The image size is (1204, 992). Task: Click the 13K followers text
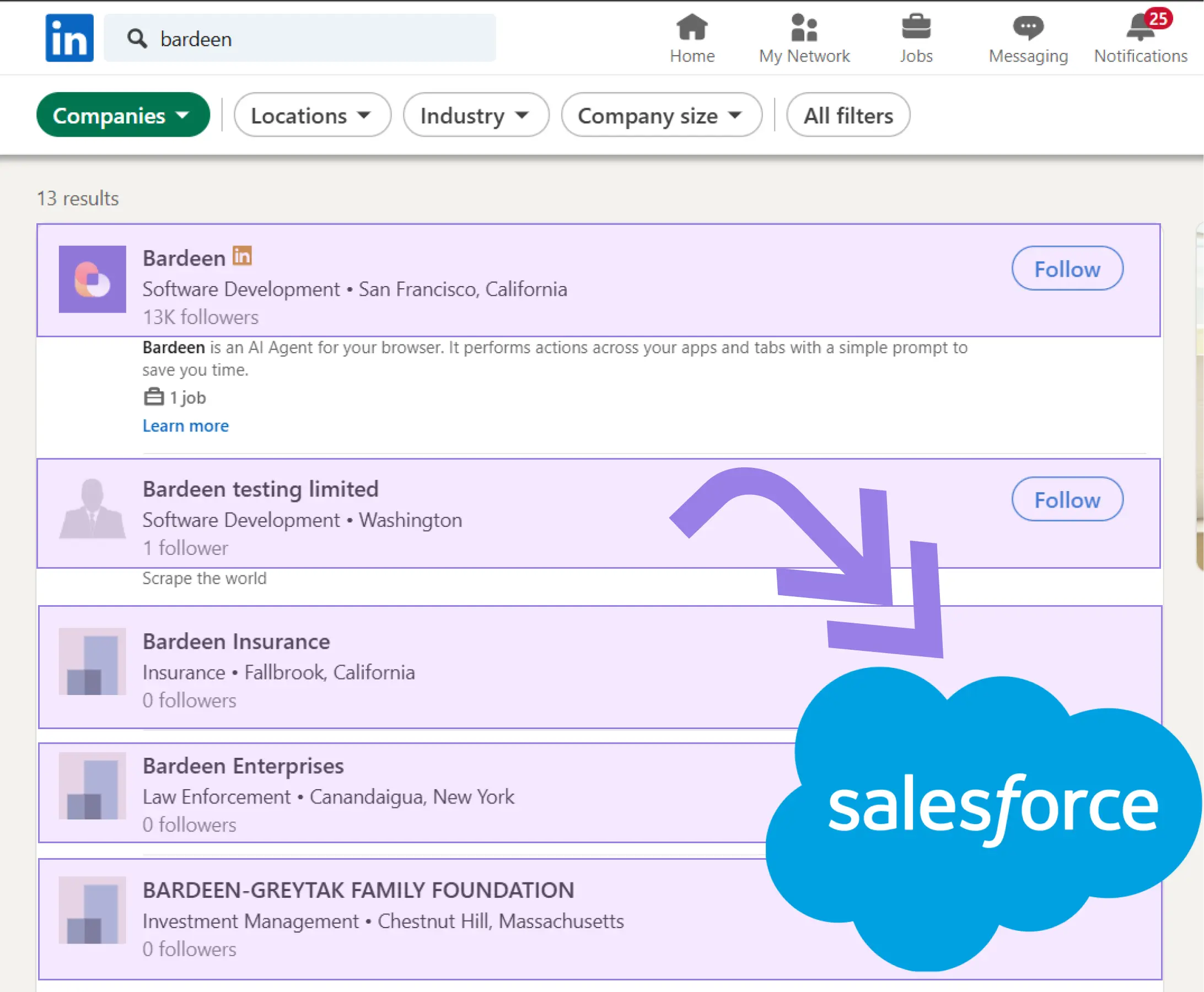click(x=200, y=317)
